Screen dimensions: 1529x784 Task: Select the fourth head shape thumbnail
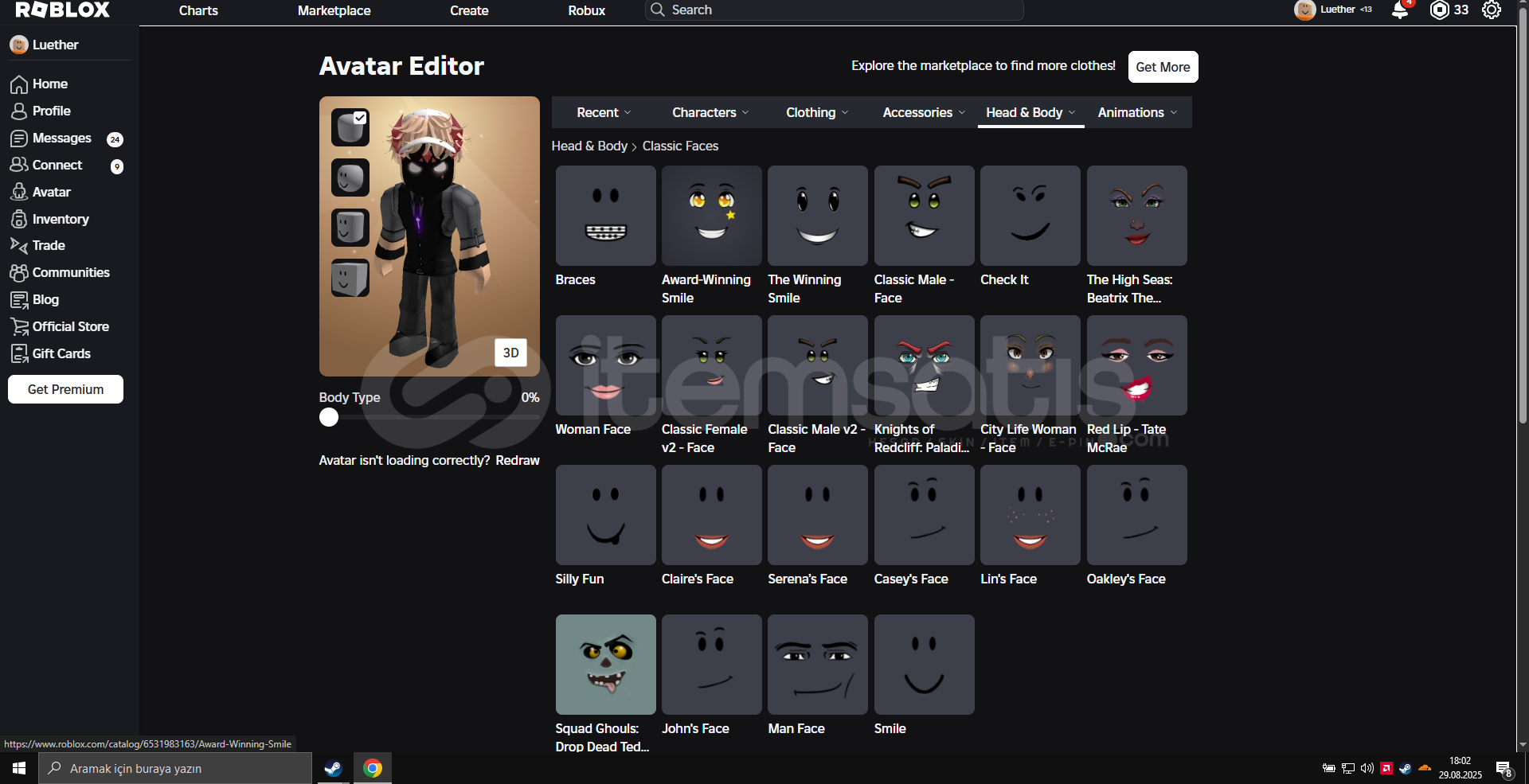(350, 278)
